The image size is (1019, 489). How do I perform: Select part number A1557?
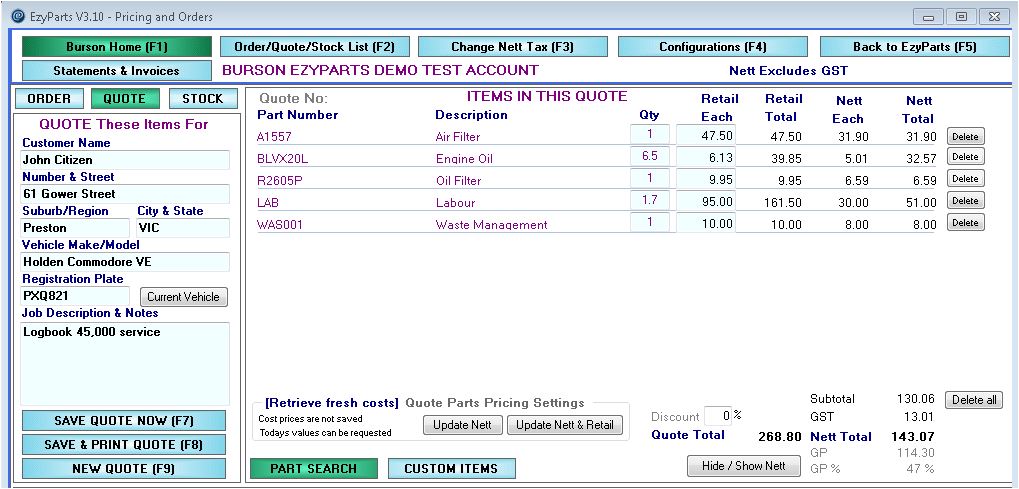coord(273,137)
